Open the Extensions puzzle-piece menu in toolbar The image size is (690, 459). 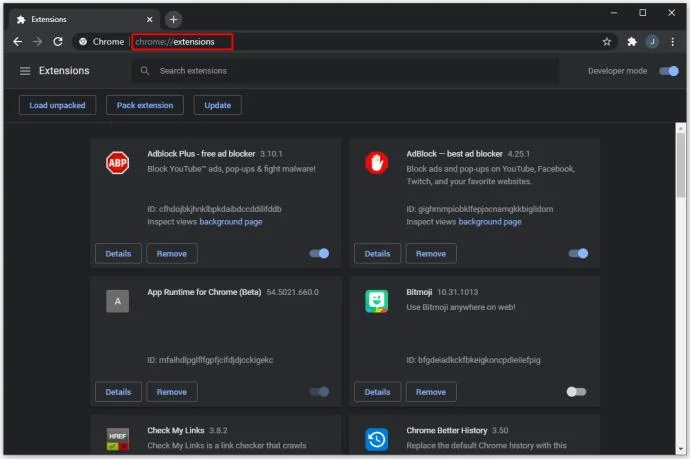[x=632, y=41]
